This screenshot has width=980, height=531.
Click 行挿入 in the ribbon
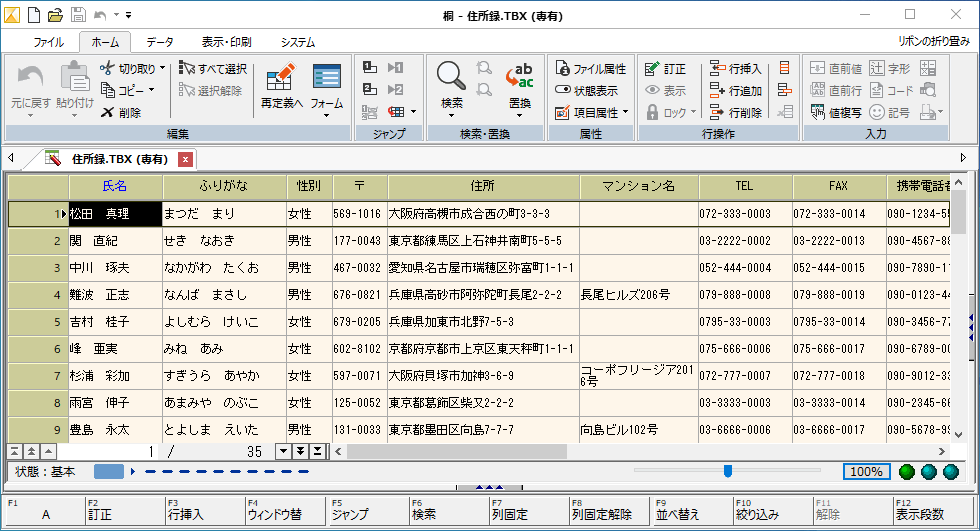736,68
